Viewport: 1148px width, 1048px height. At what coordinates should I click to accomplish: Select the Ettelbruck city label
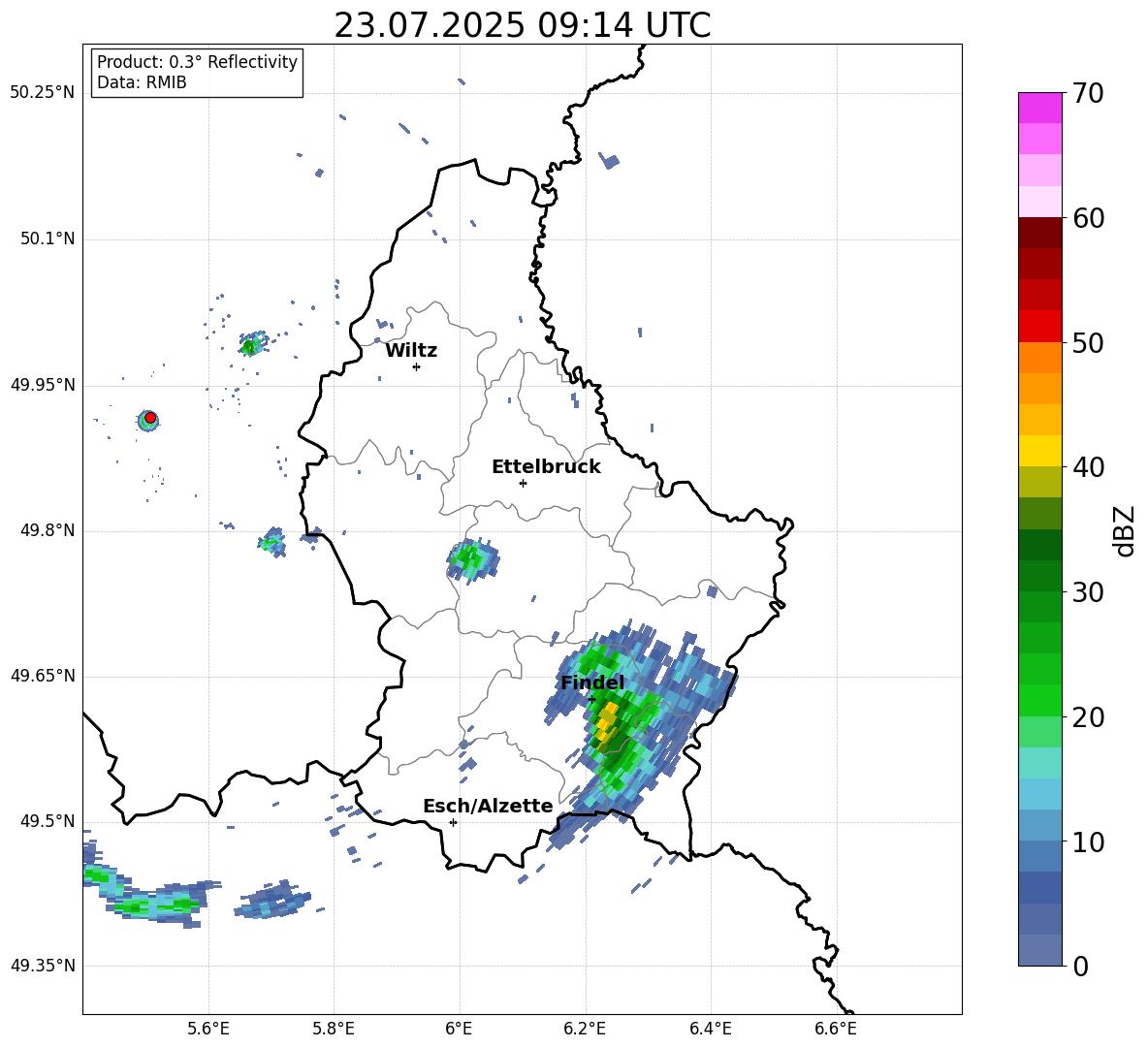point(546,467)
